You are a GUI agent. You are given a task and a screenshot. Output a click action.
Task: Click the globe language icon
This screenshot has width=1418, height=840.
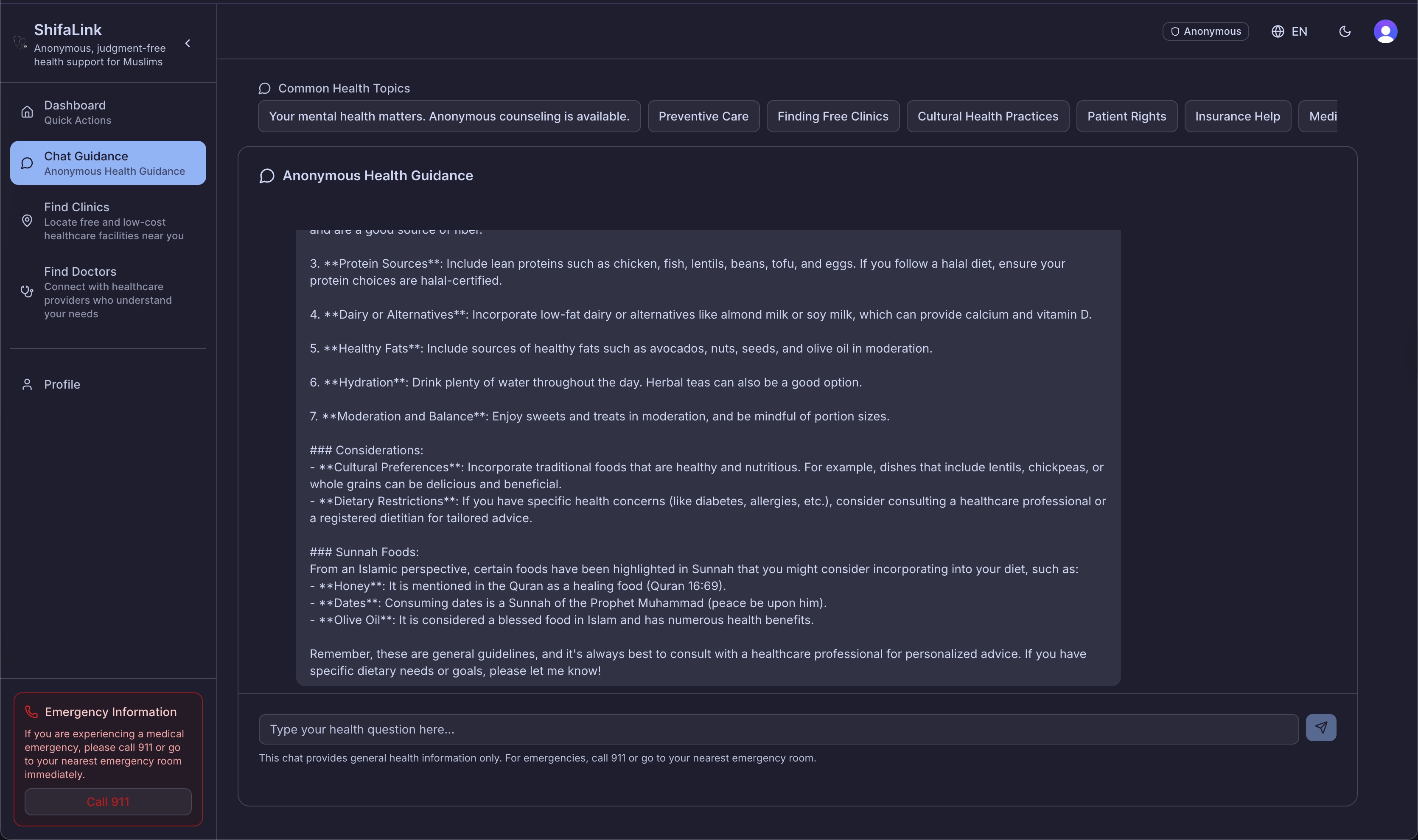pos(1278,32)
